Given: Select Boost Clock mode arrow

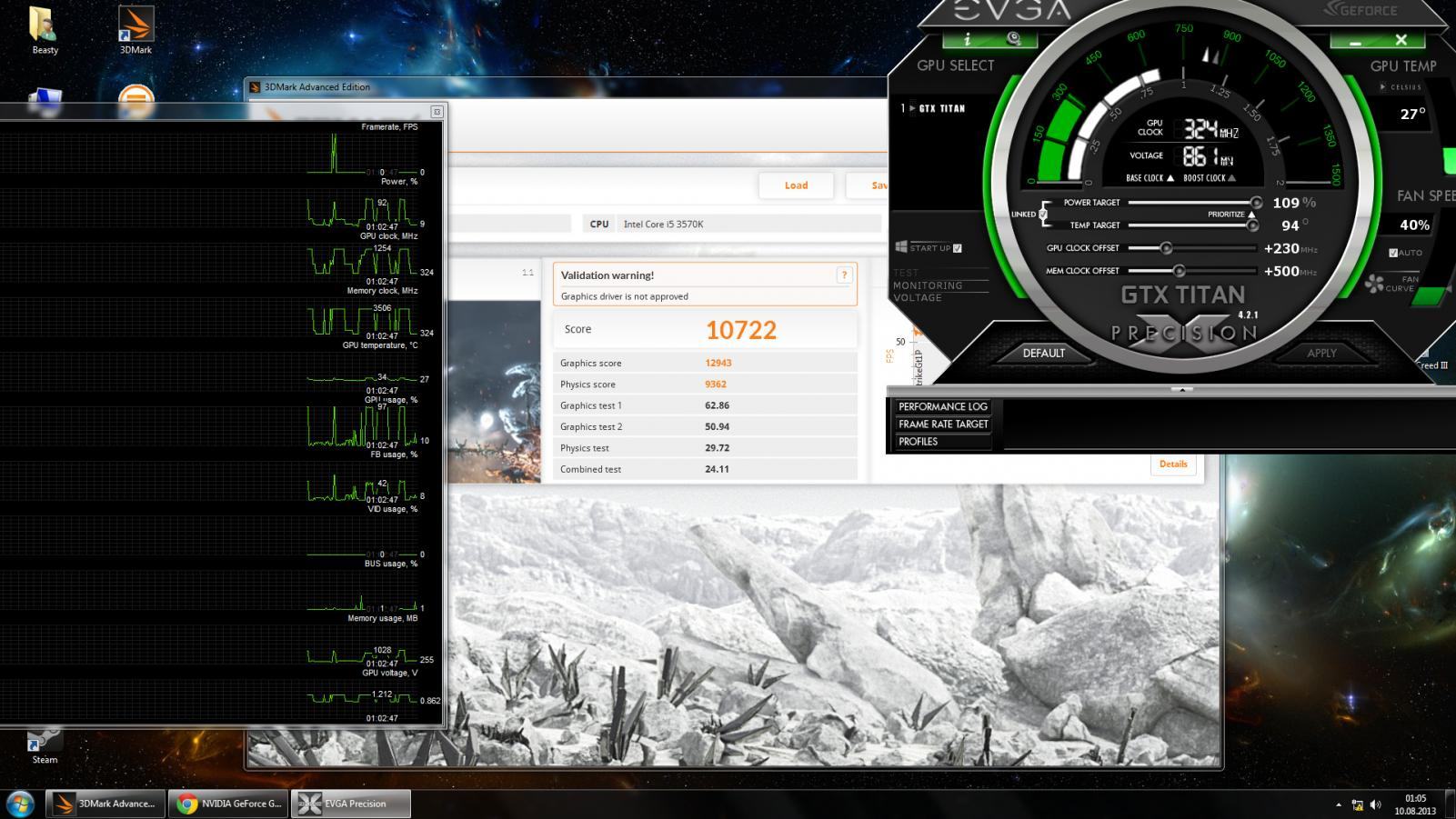Looking at the screenshot, I should 1231,178.
